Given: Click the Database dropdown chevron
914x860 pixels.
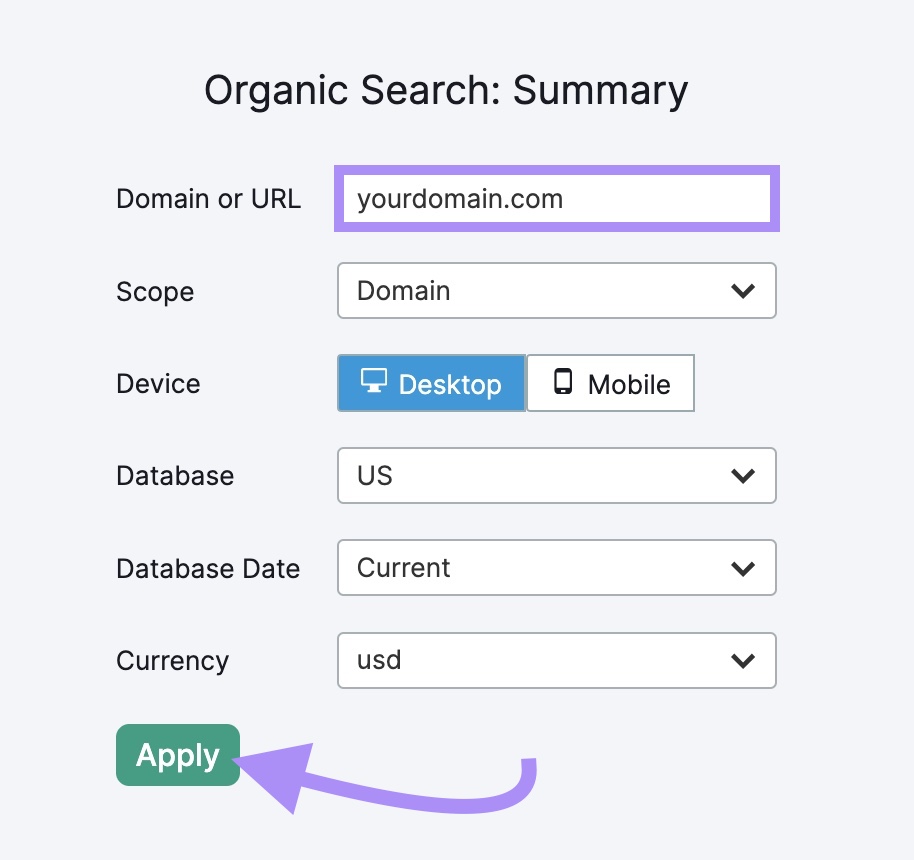Looking at the screenshot, I should point(742,476).
